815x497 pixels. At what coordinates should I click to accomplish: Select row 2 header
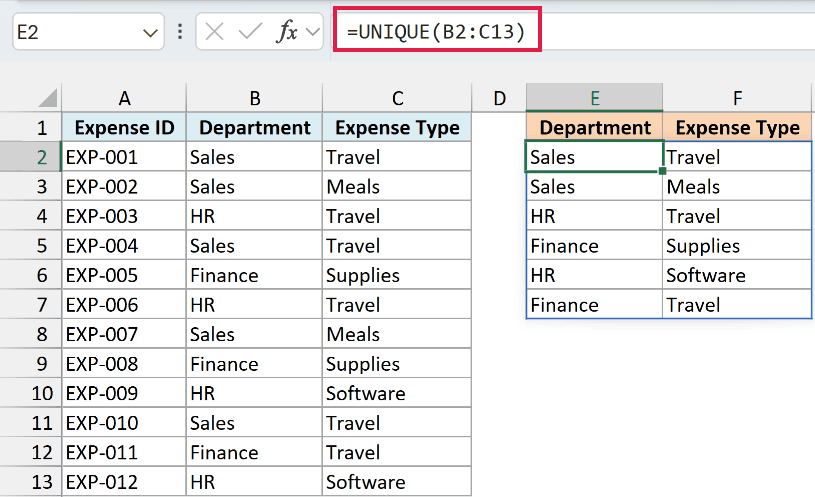click(x=31, y=156)
